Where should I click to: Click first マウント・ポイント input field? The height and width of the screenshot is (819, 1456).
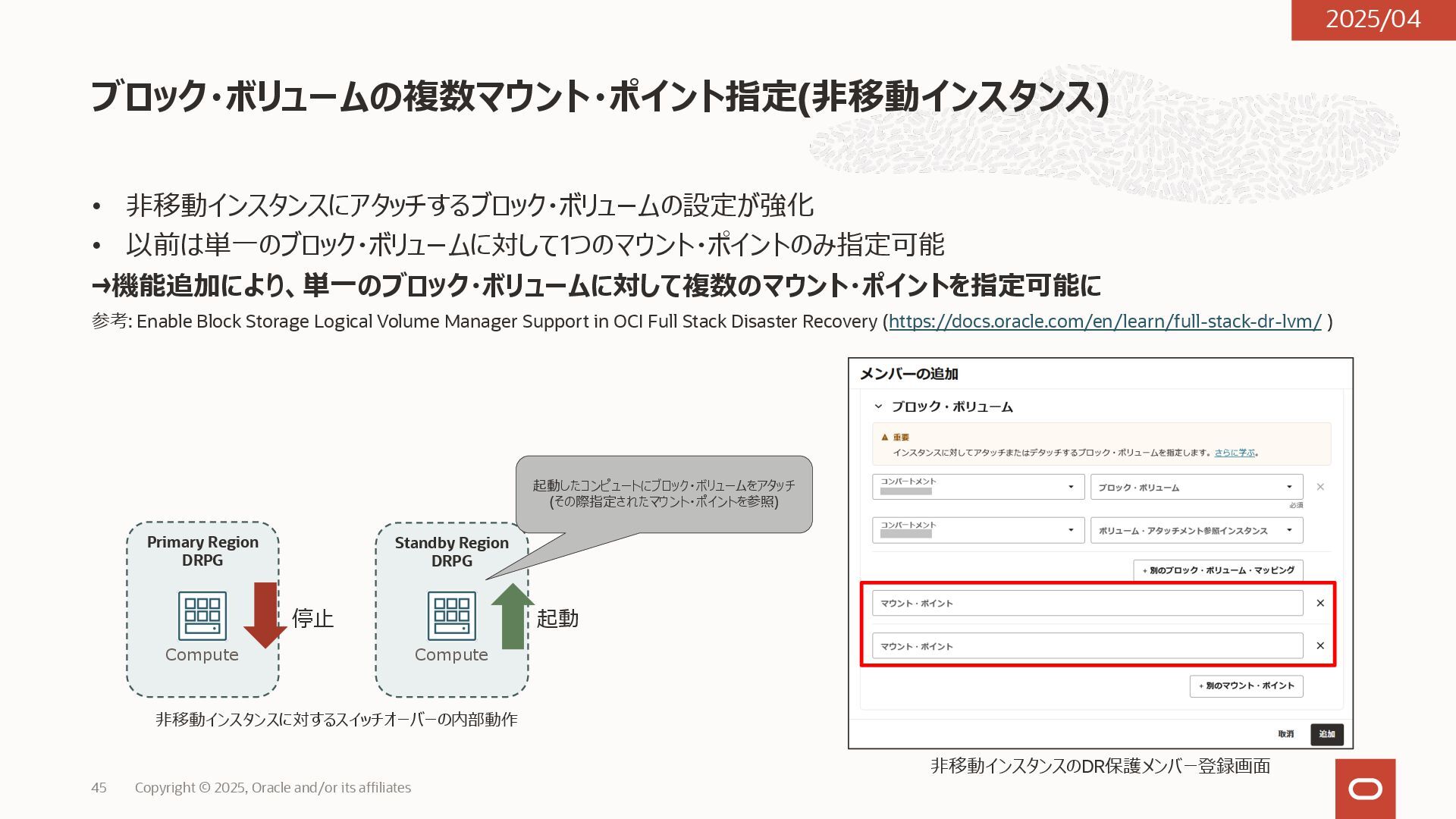tap(1087, 603)
